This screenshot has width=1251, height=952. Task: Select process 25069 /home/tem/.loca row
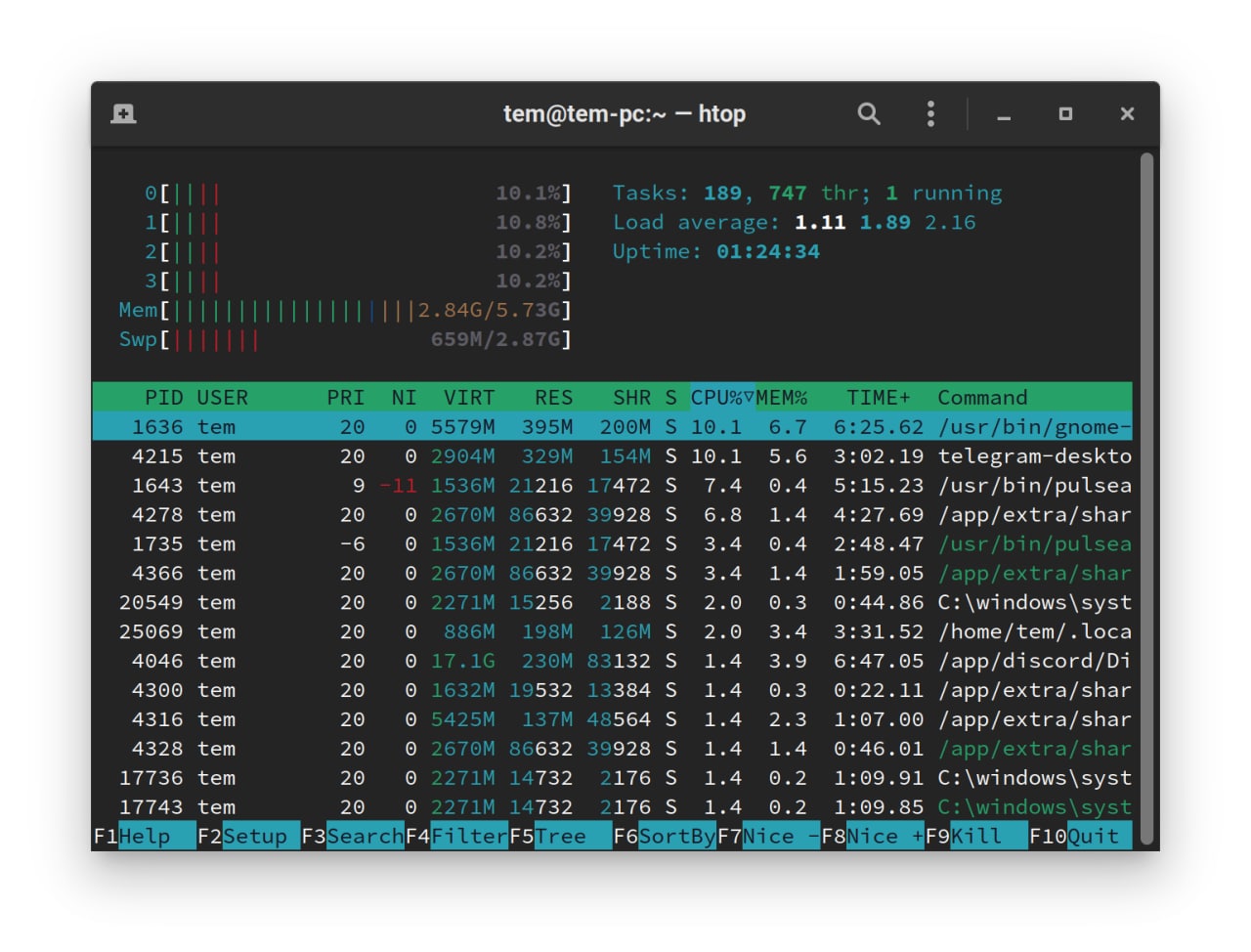click(613, 632)
